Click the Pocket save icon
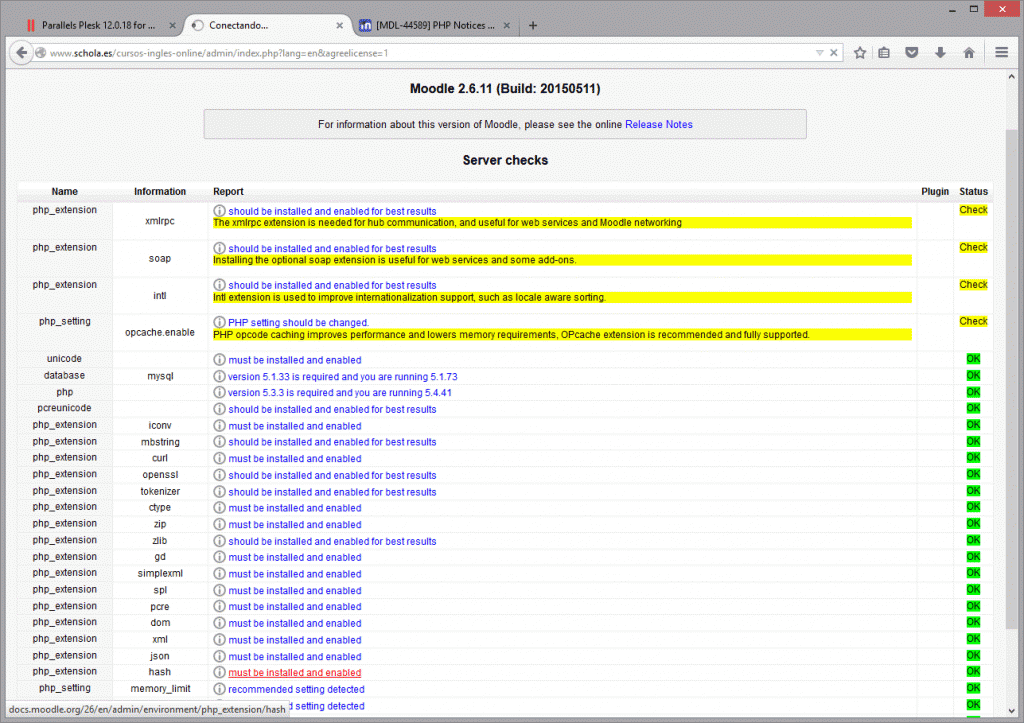The image size is (1024, 723). 912,53
